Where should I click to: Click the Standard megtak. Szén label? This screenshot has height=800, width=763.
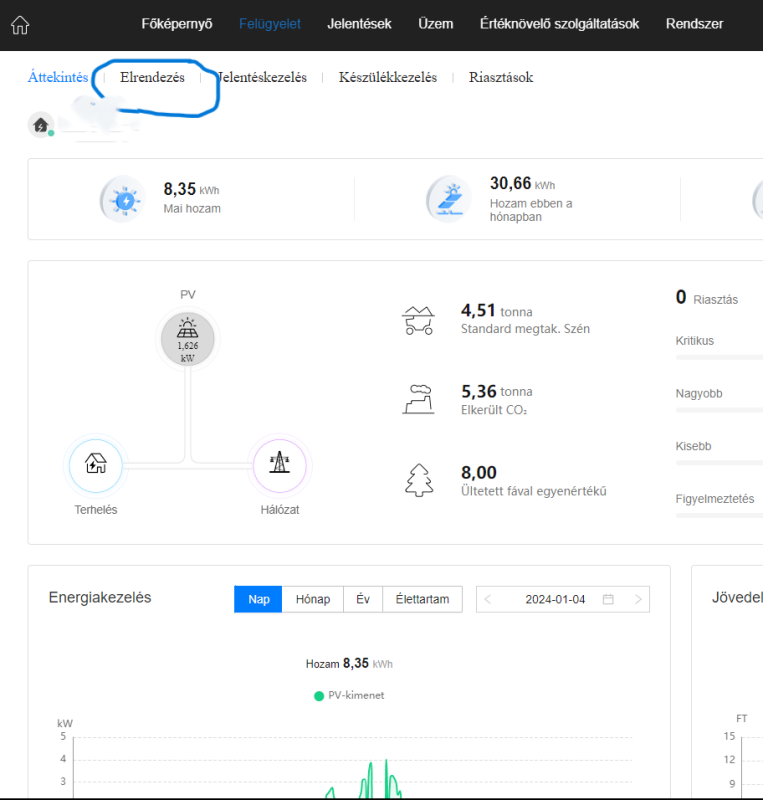coord(525,329)
